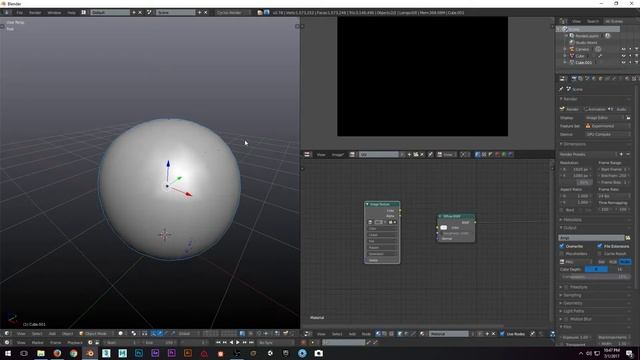The width and height of the screenshot is (640, 360).
Task: Click the viewport shading sphere icon
Action: coord(120,333)
